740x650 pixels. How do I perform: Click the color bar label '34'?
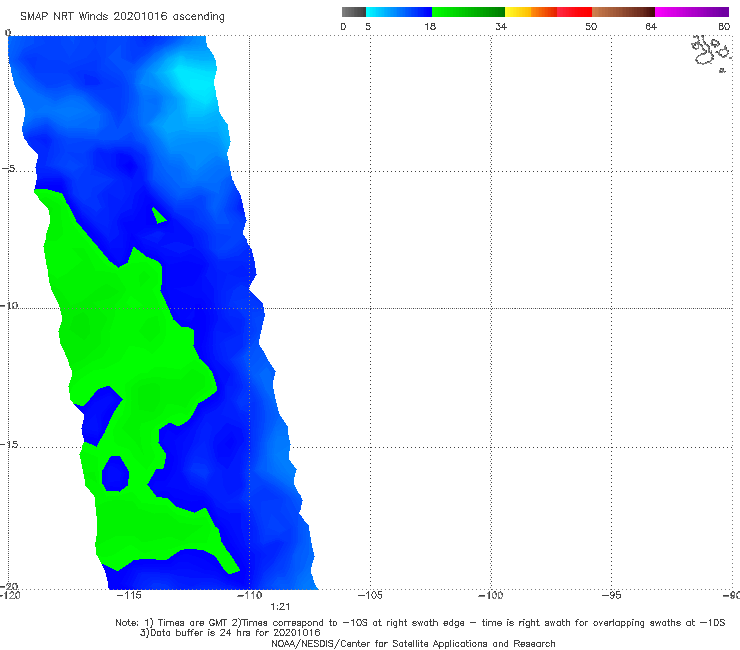pyautogui.click(x=501, y=26)
